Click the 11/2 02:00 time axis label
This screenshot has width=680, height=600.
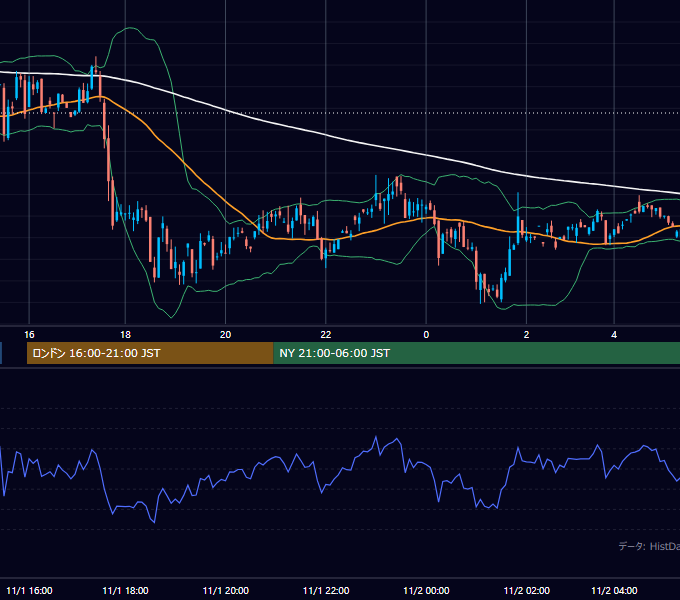(x=526, y=590)
